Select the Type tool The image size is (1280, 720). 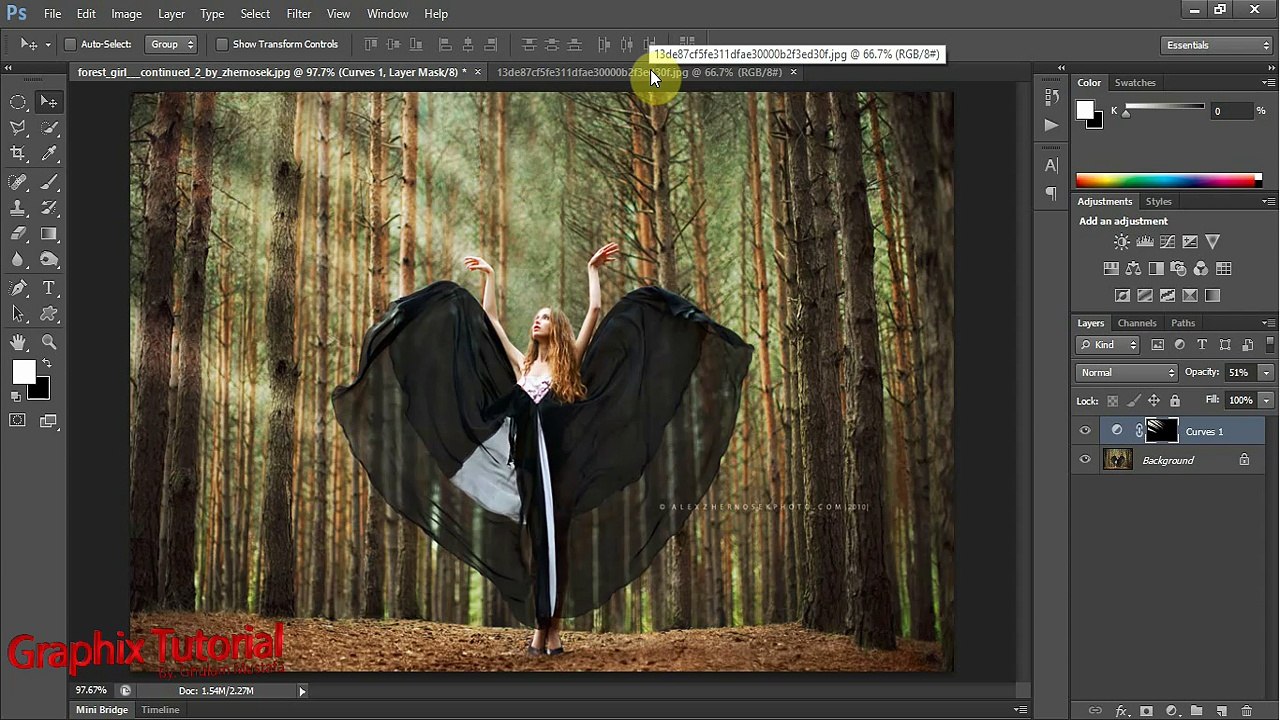click(48, 288)
